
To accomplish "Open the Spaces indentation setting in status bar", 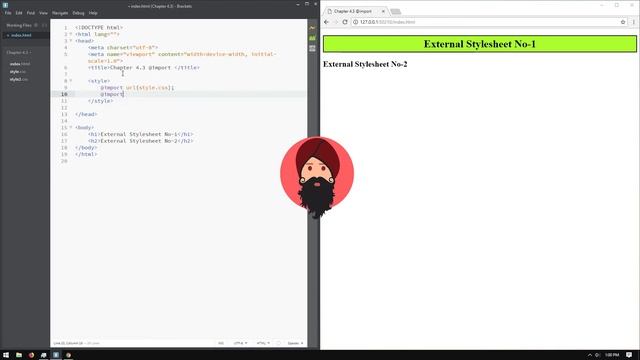I will pos(295,343).
